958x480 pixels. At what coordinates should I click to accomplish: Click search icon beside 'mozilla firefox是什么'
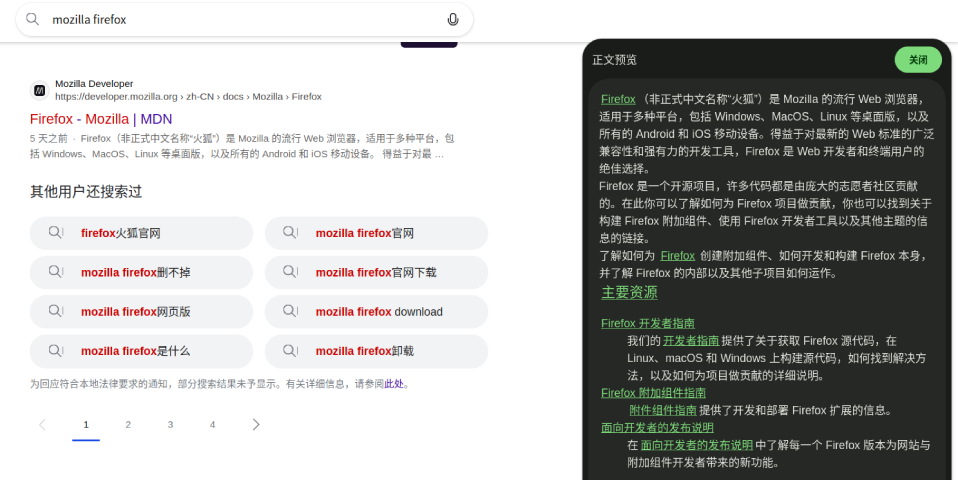[x=56, y=350]
